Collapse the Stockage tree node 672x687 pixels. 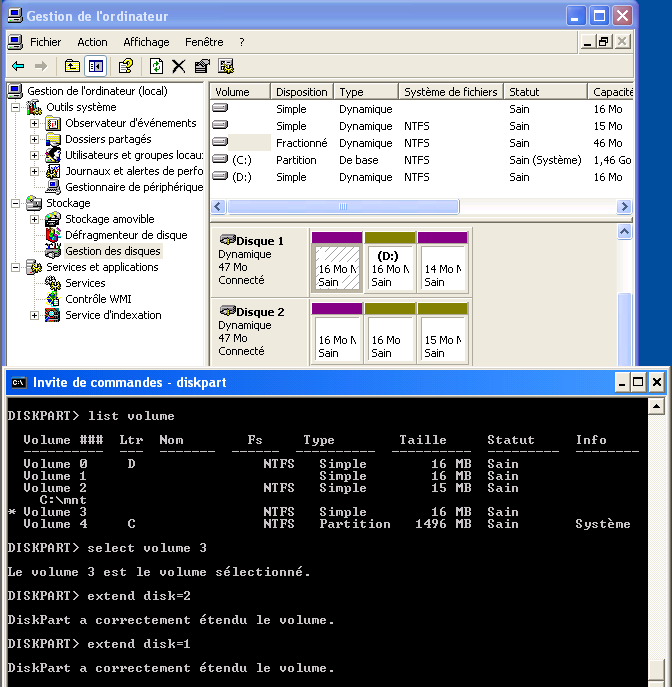(15, 203)
